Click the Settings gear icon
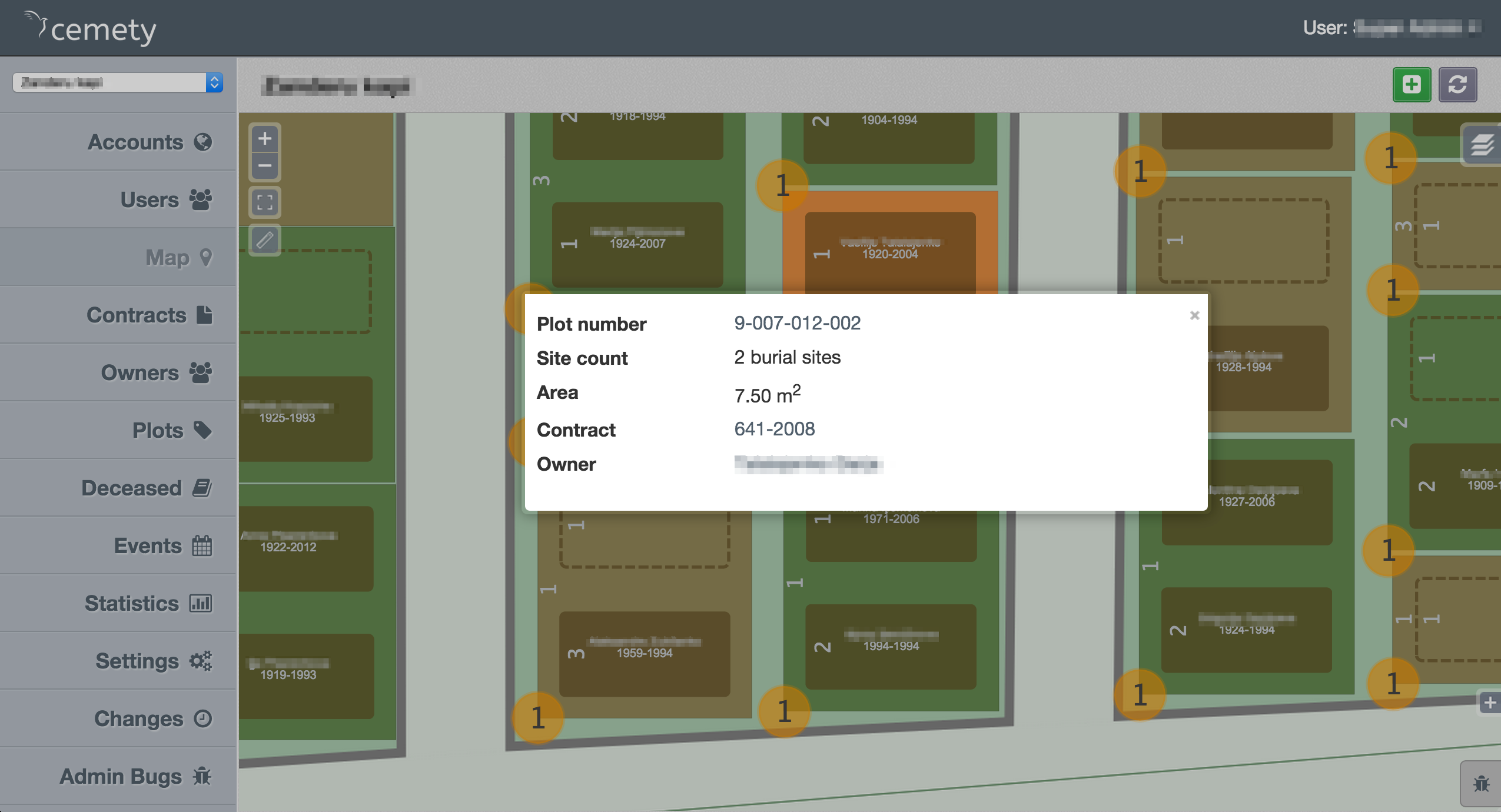The image size is (1501, 812). click(200, 661)
